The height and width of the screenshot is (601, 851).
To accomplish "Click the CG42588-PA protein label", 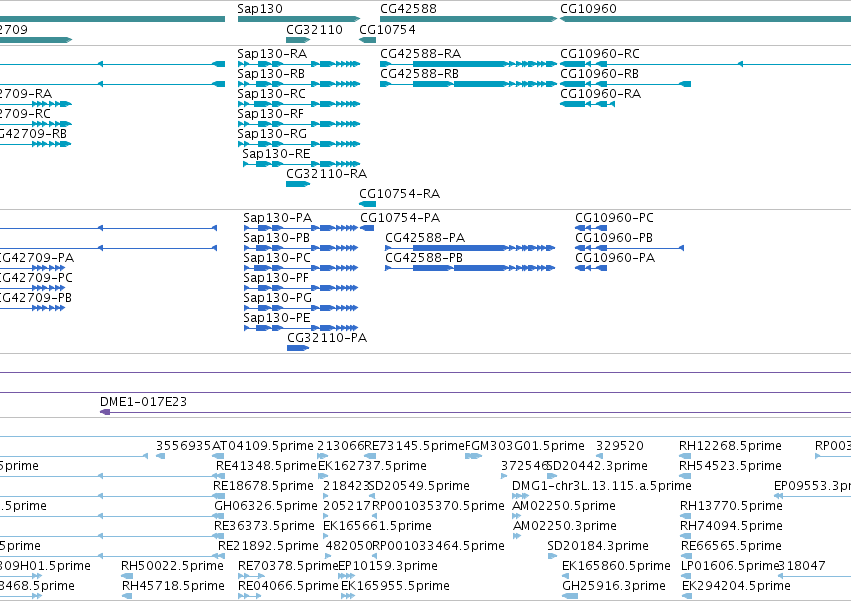I will pos(425,238).
